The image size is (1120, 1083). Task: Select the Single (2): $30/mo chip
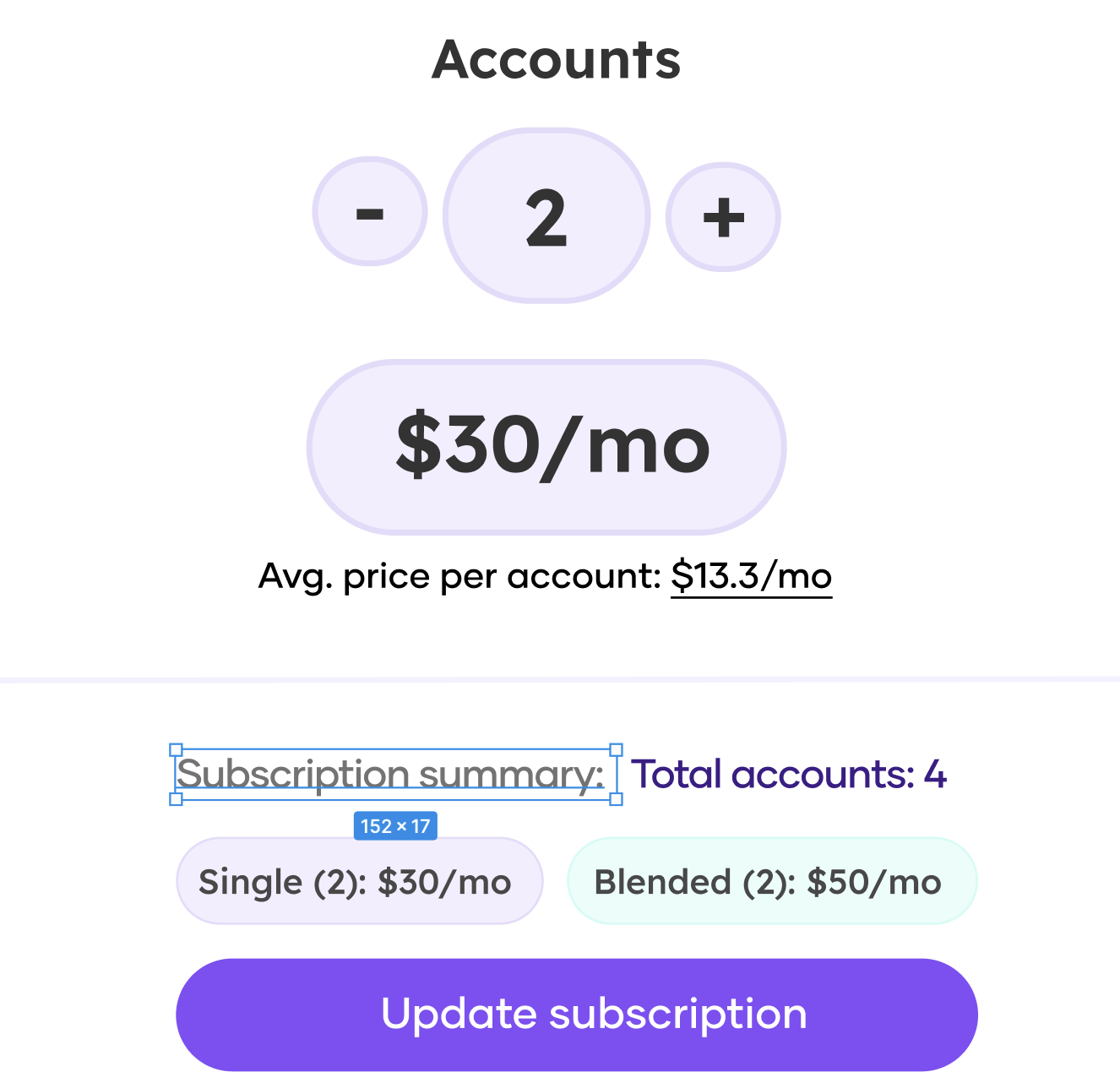pyautogui.click(x=359, y=881)
